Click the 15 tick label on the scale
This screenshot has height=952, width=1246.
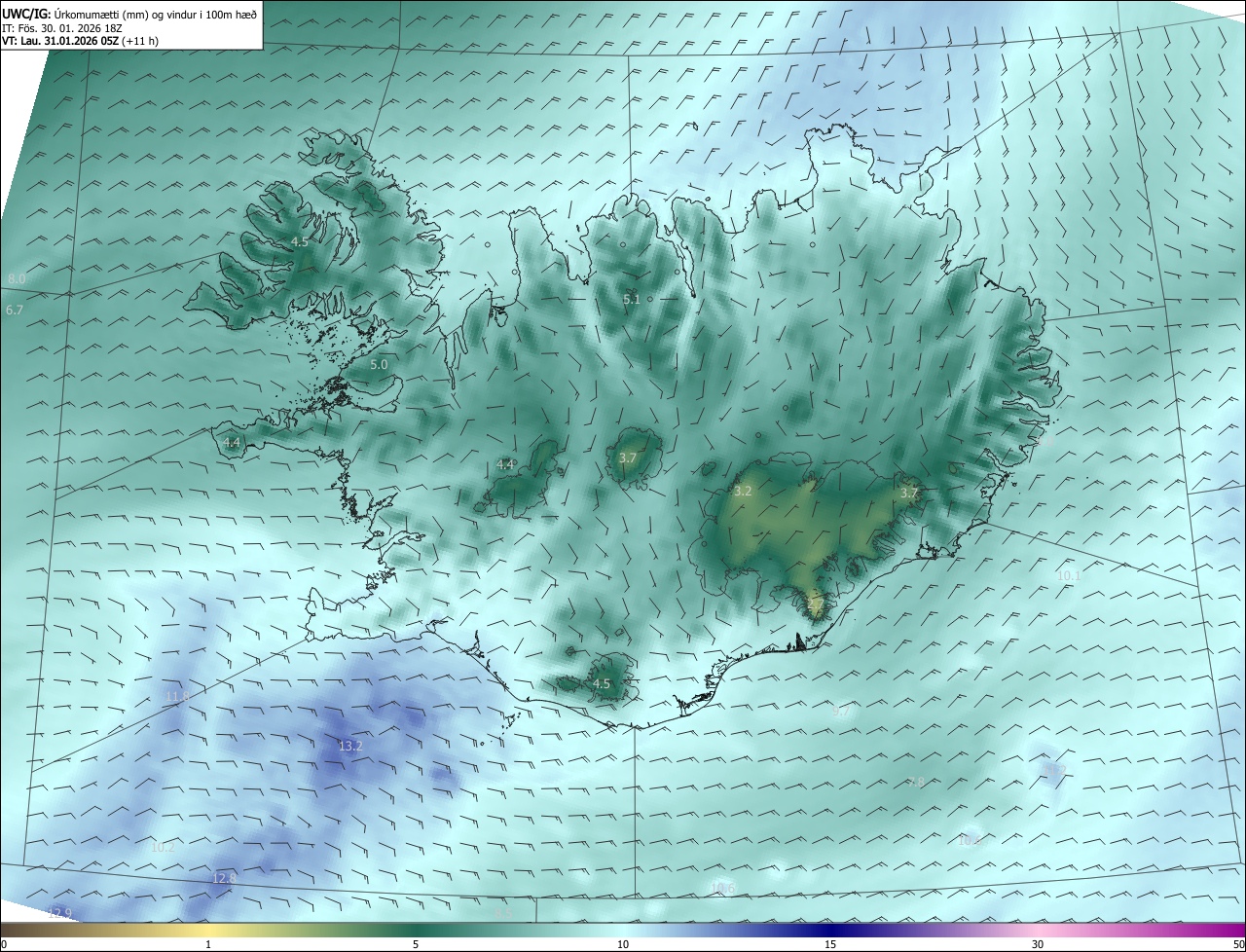click(x=830, y=944)
